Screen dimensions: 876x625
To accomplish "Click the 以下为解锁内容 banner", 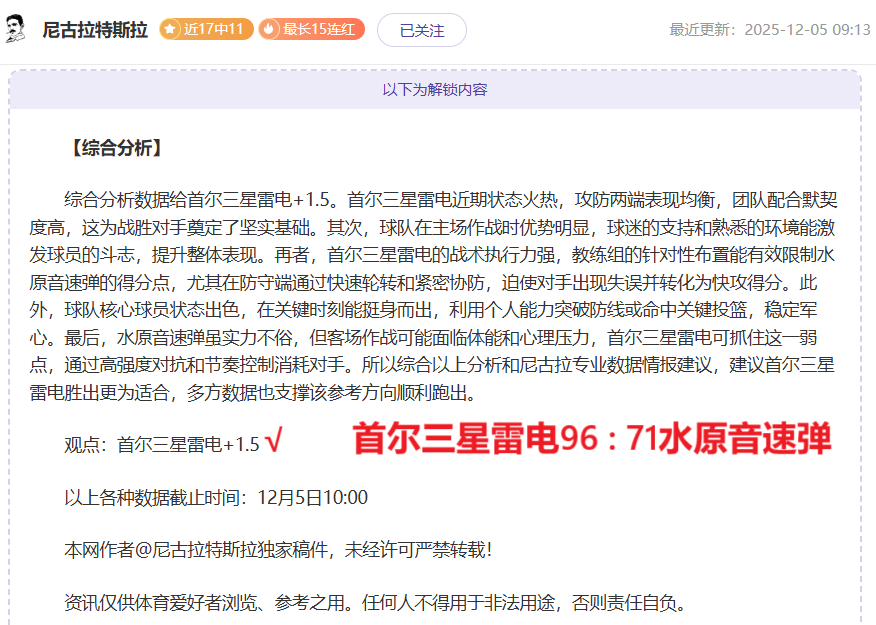I will tap(435, 89).
